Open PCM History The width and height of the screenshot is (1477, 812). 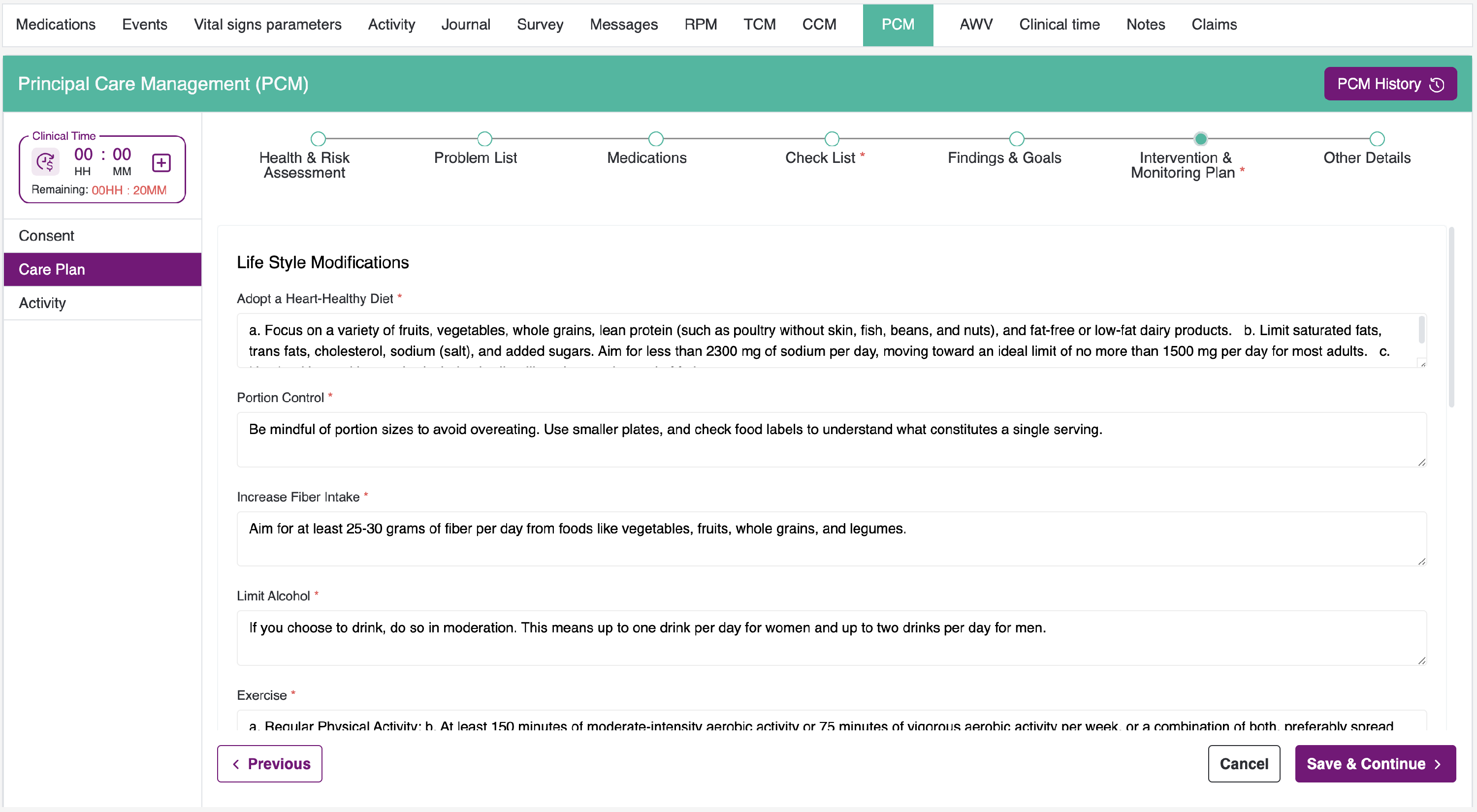[x=1389, y=84]
